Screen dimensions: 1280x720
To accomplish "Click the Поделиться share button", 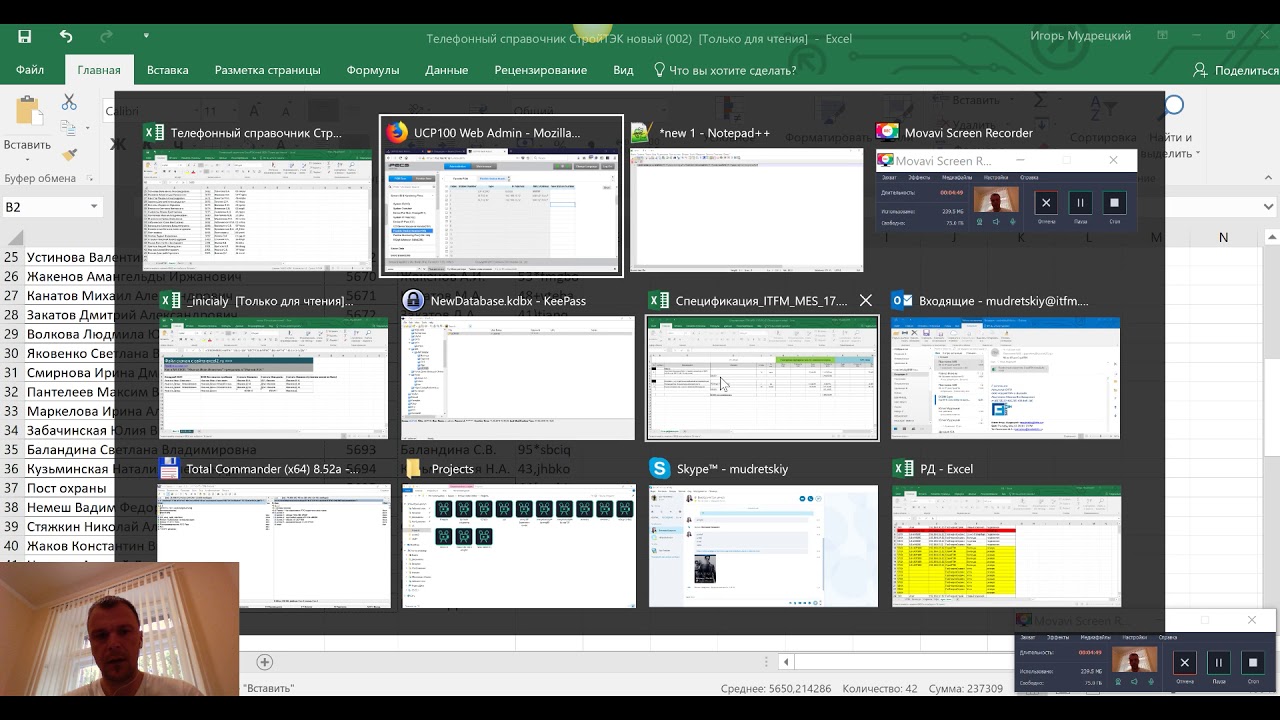I will point(1236,70).
